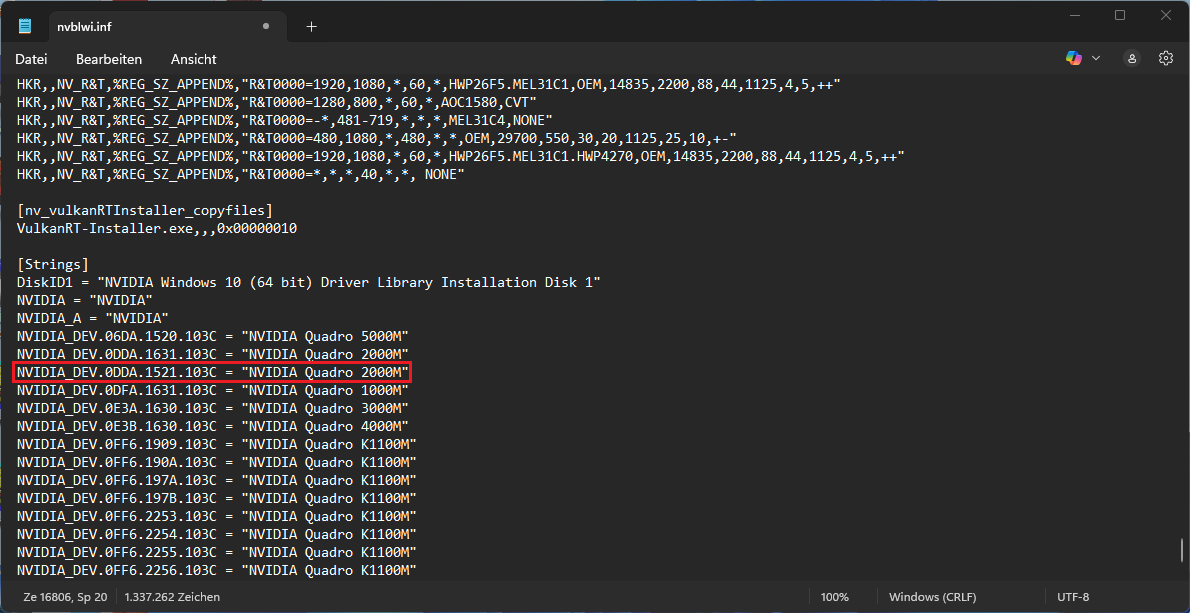
Task: Click the highlighted NVIDIA Quadro 2000M line
Action: click(210, 372)
